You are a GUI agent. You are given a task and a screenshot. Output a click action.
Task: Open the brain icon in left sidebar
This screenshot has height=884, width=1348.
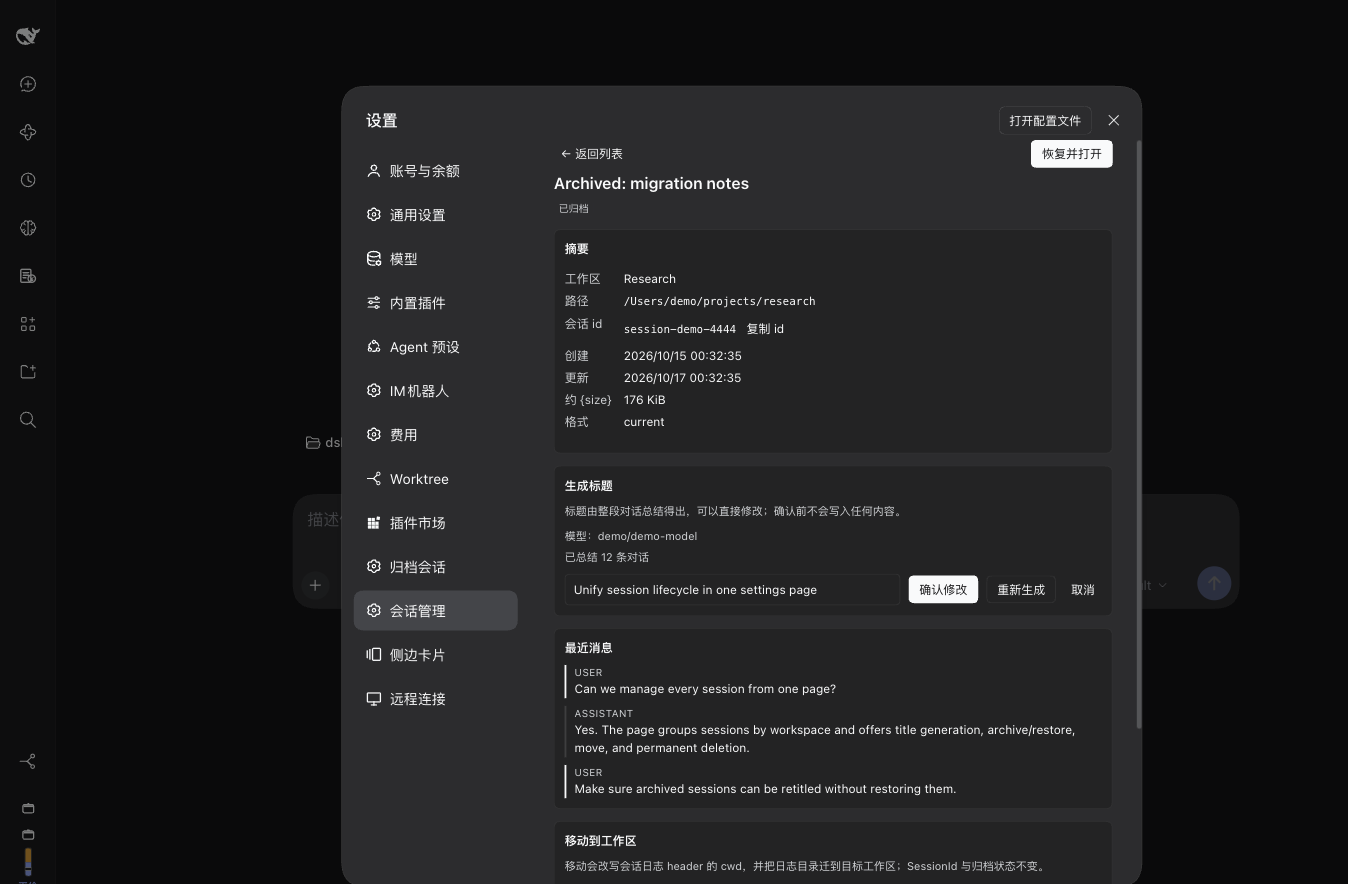coord(28,228)
